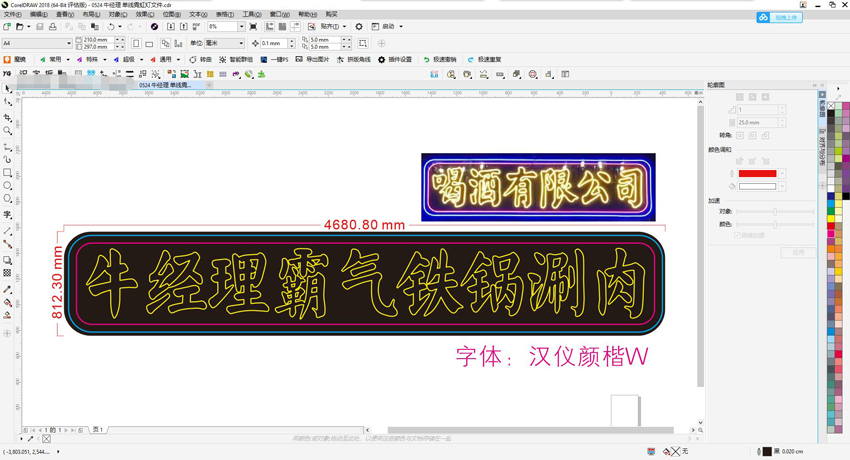The image size is (850, 460).
Task: Open the 工具 menu
Action: pyautogui.click(x=252, y=15)
